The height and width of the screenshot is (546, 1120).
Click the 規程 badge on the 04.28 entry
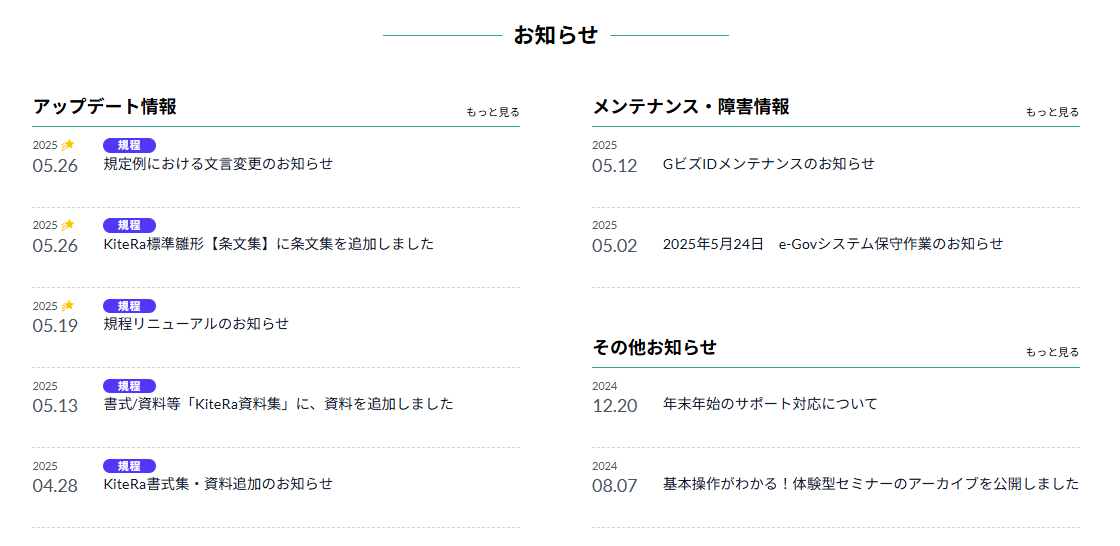click(x=129, y=466)
